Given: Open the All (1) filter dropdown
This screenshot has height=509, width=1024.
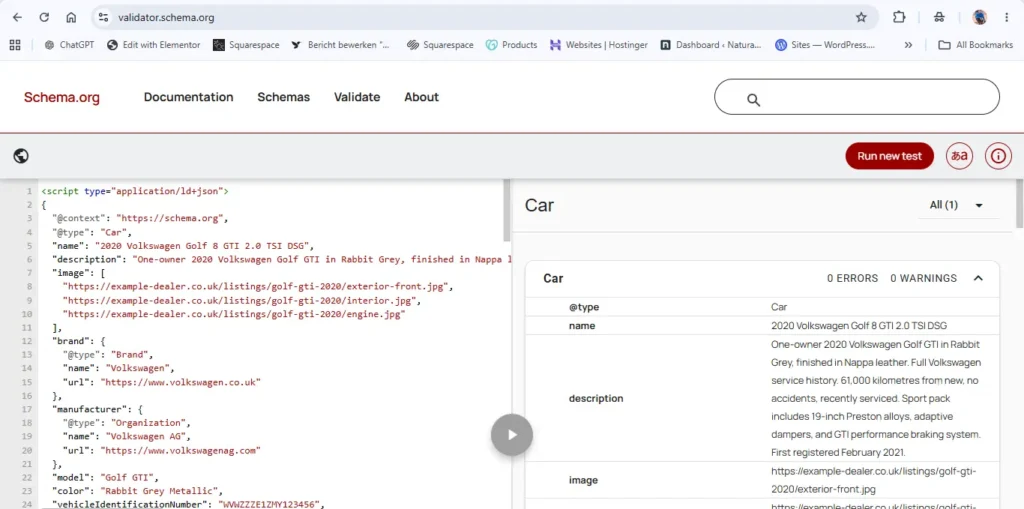Looking at the screenshot, I should click(957, 205).
